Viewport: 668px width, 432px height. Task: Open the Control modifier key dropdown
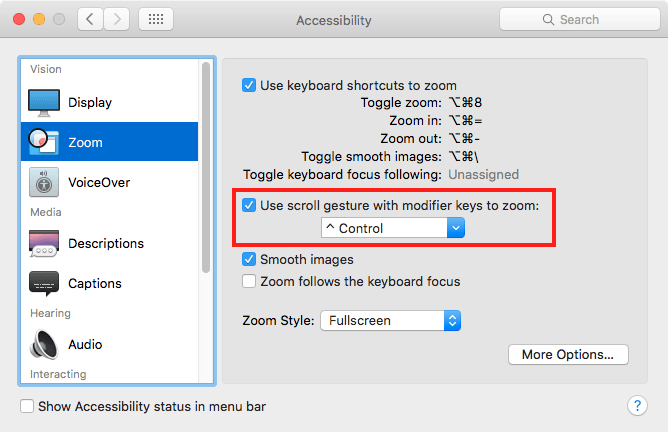(x=392, y=229)
